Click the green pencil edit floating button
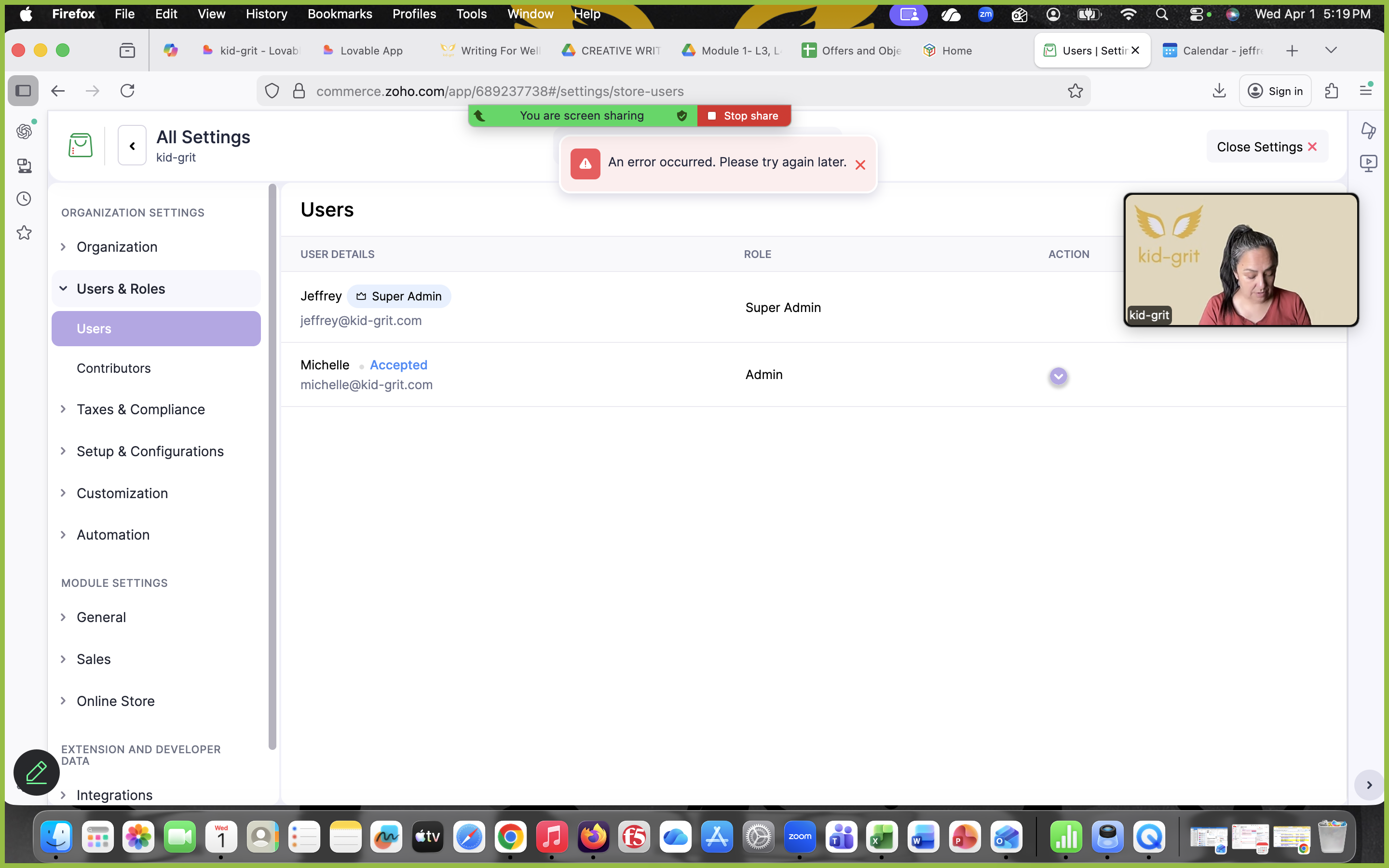Image resolution: width=1389 pixels, height=868 pixels. [x=37, y=772]
